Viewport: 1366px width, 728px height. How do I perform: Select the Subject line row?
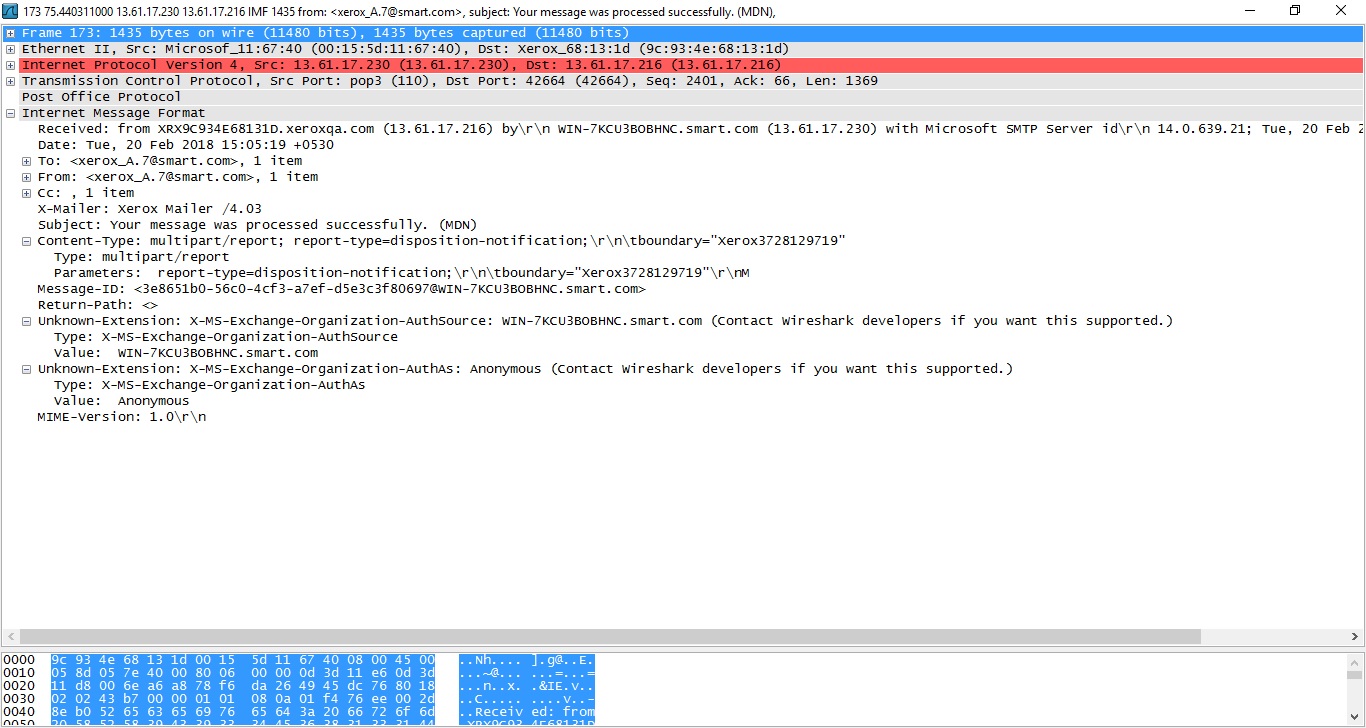click(683, 225)
